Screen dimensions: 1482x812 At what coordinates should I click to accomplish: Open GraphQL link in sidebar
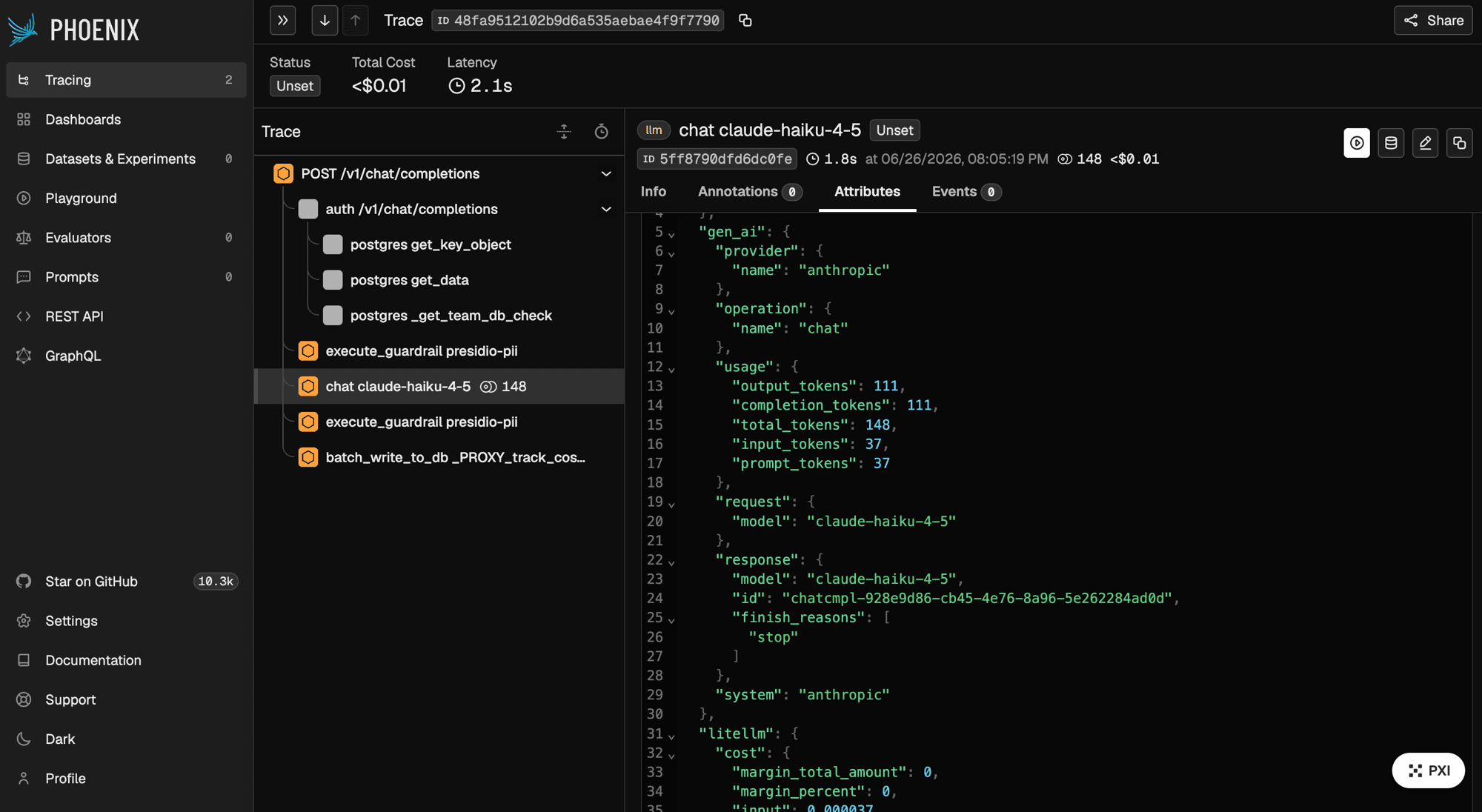pos(126,356)
